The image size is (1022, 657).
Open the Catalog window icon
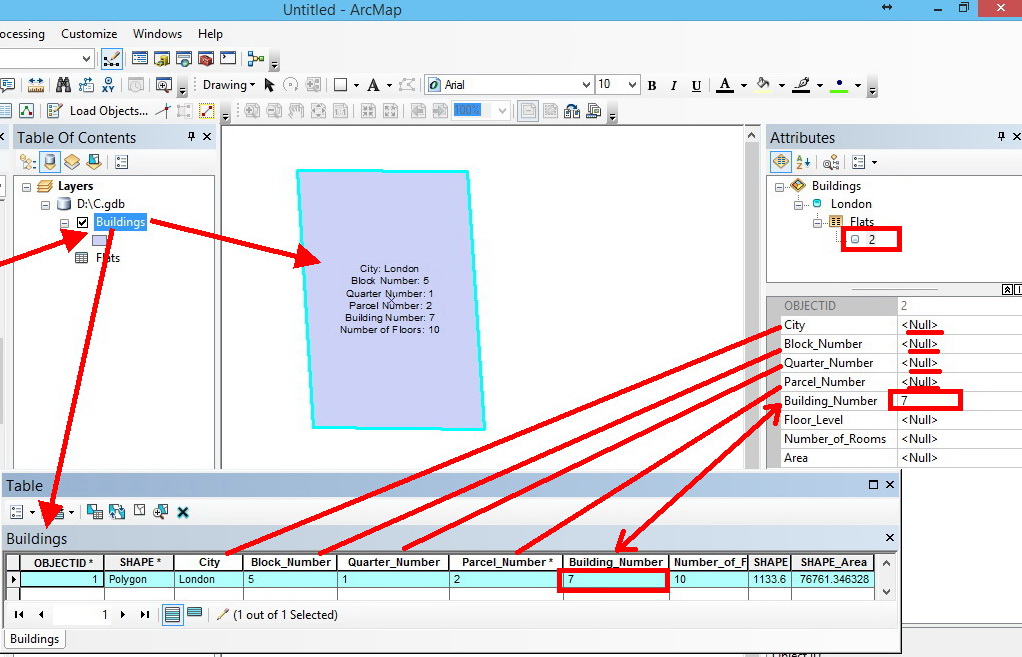point(162,59)
